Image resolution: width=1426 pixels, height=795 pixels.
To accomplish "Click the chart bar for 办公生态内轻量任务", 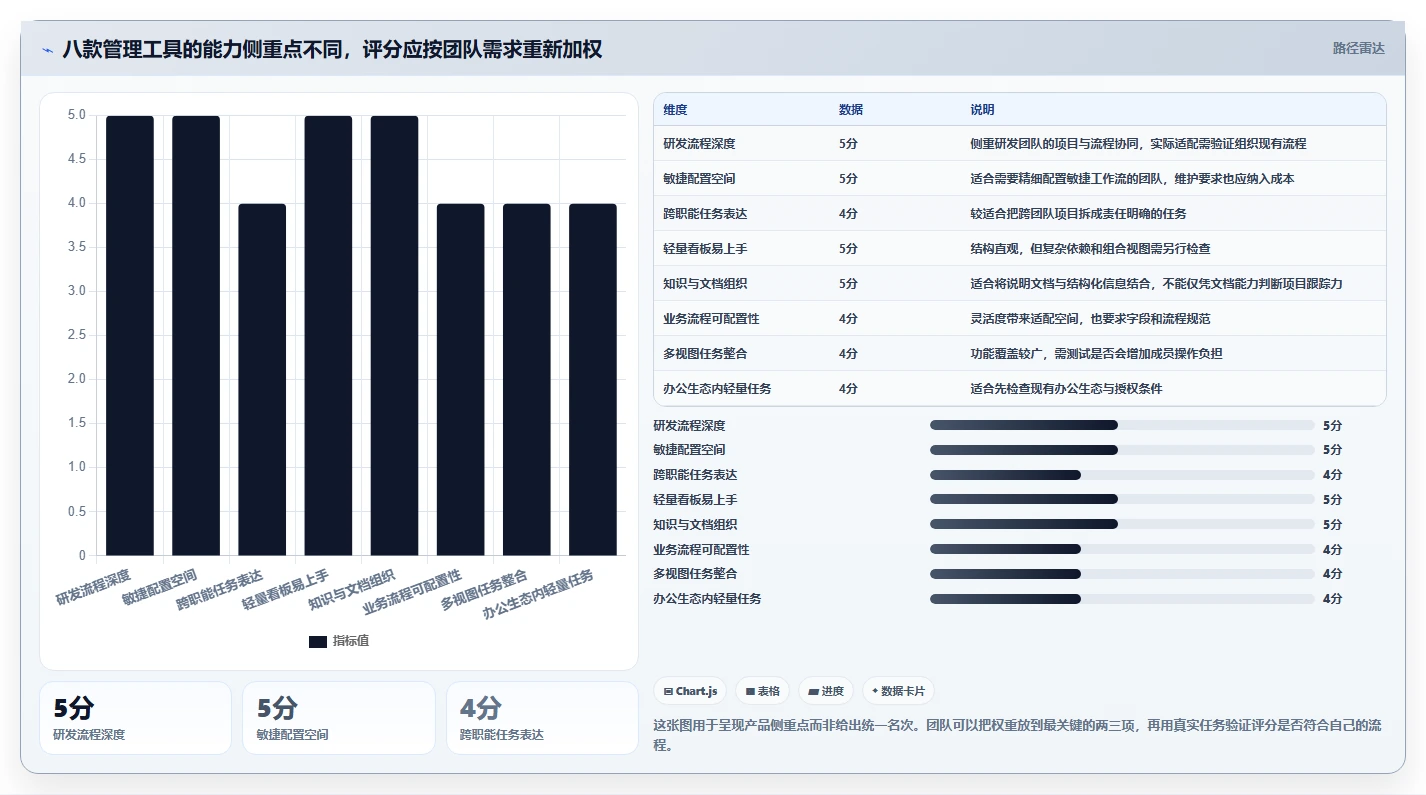I will (593, 379).
